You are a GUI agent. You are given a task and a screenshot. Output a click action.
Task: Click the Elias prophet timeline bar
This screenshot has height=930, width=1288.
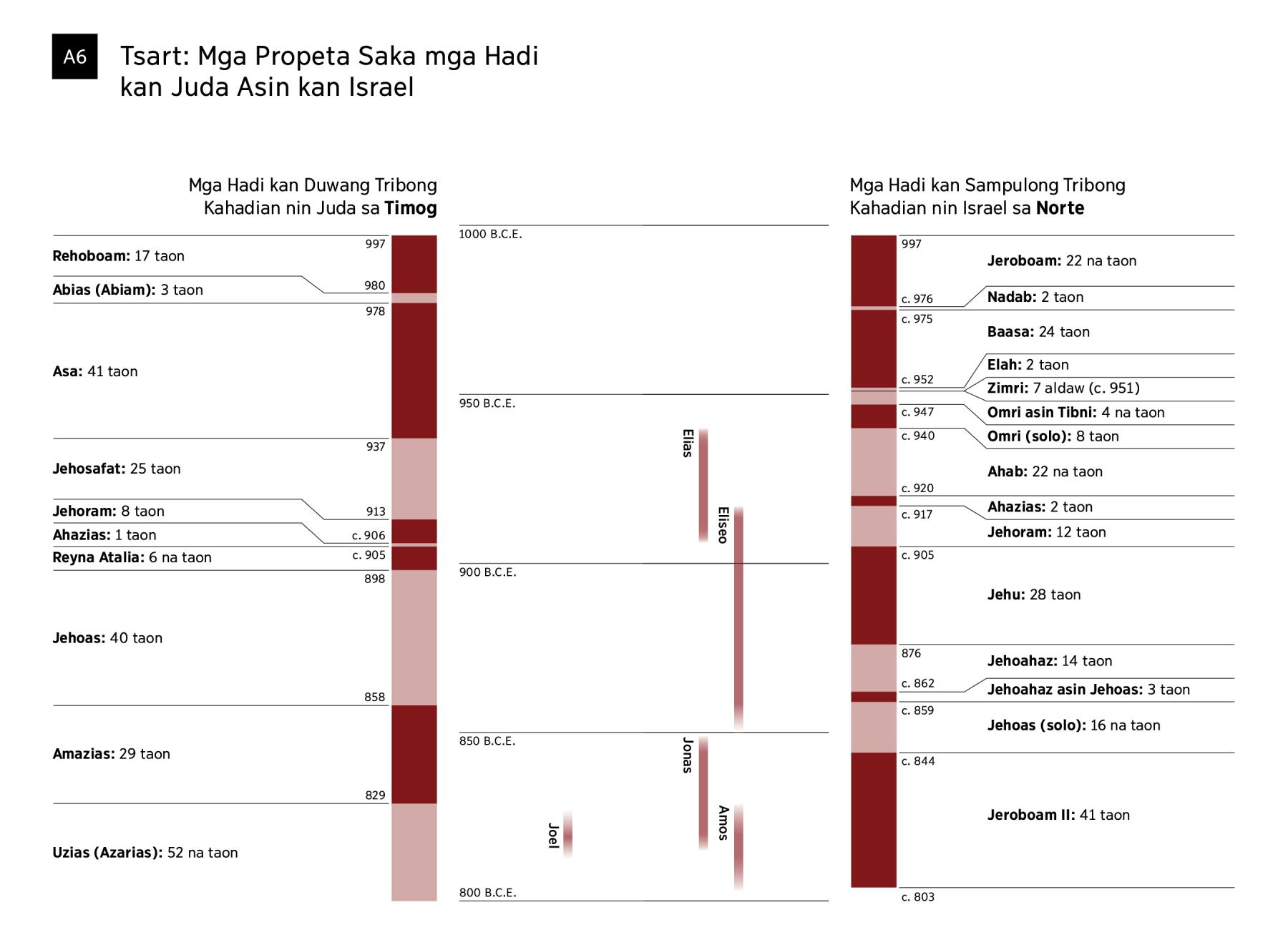703,485
